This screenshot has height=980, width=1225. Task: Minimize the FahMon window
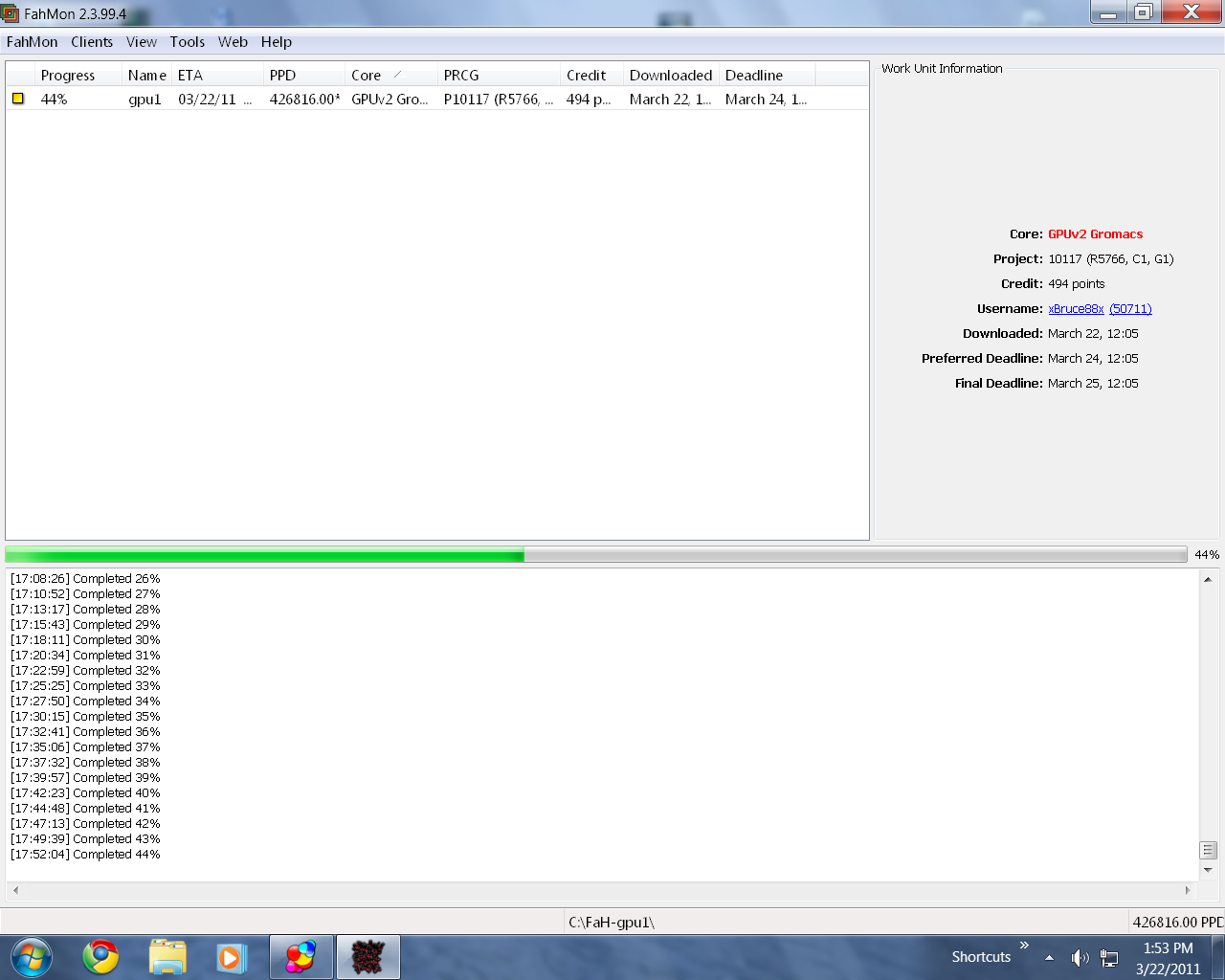click(1108, 11)
